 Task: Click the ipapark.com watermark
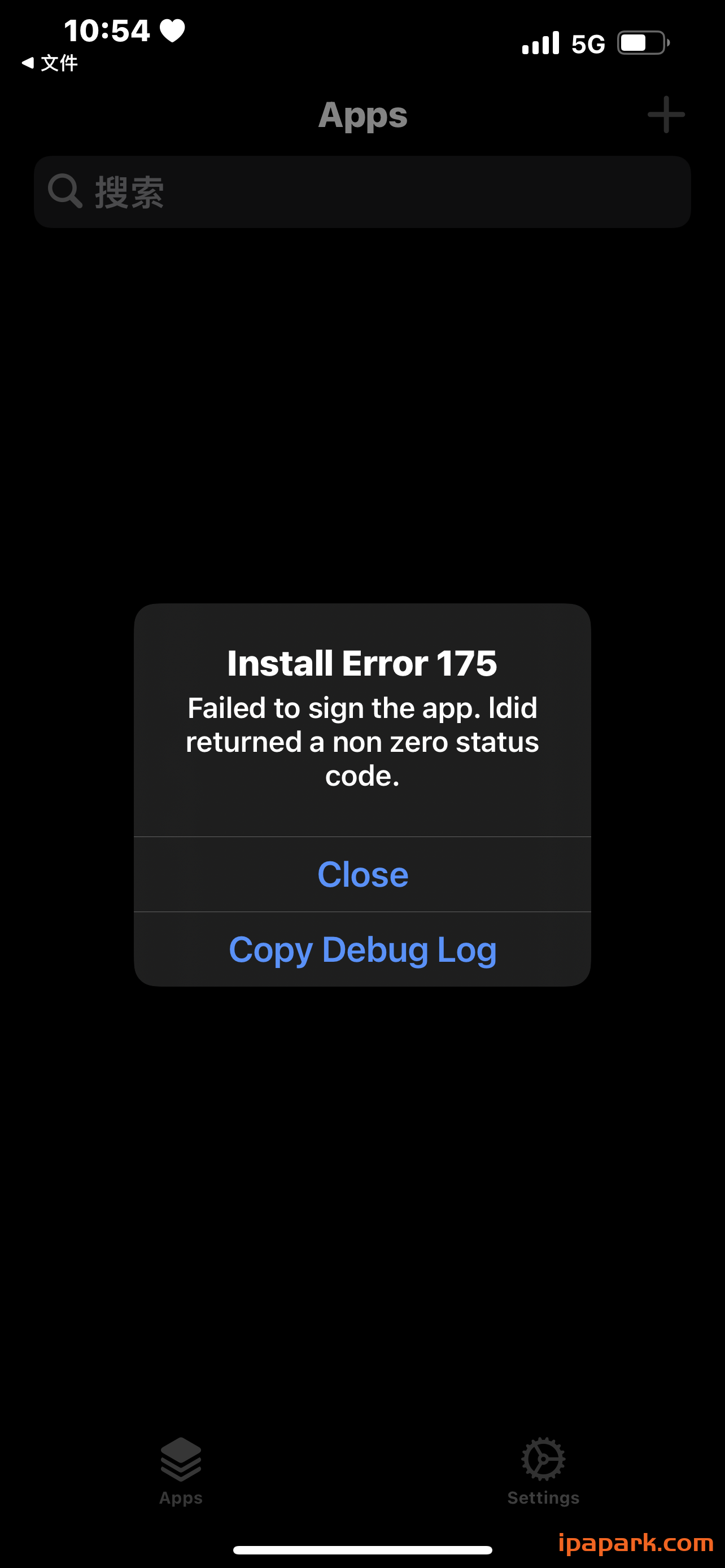[636, 1543]
